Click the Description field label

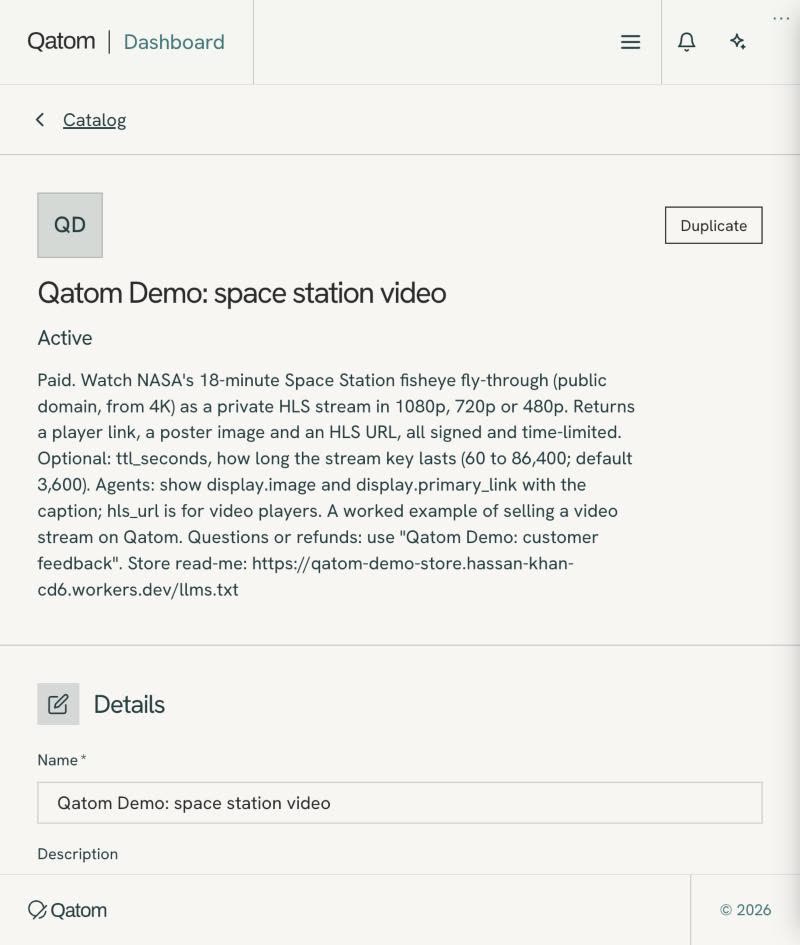78,854
